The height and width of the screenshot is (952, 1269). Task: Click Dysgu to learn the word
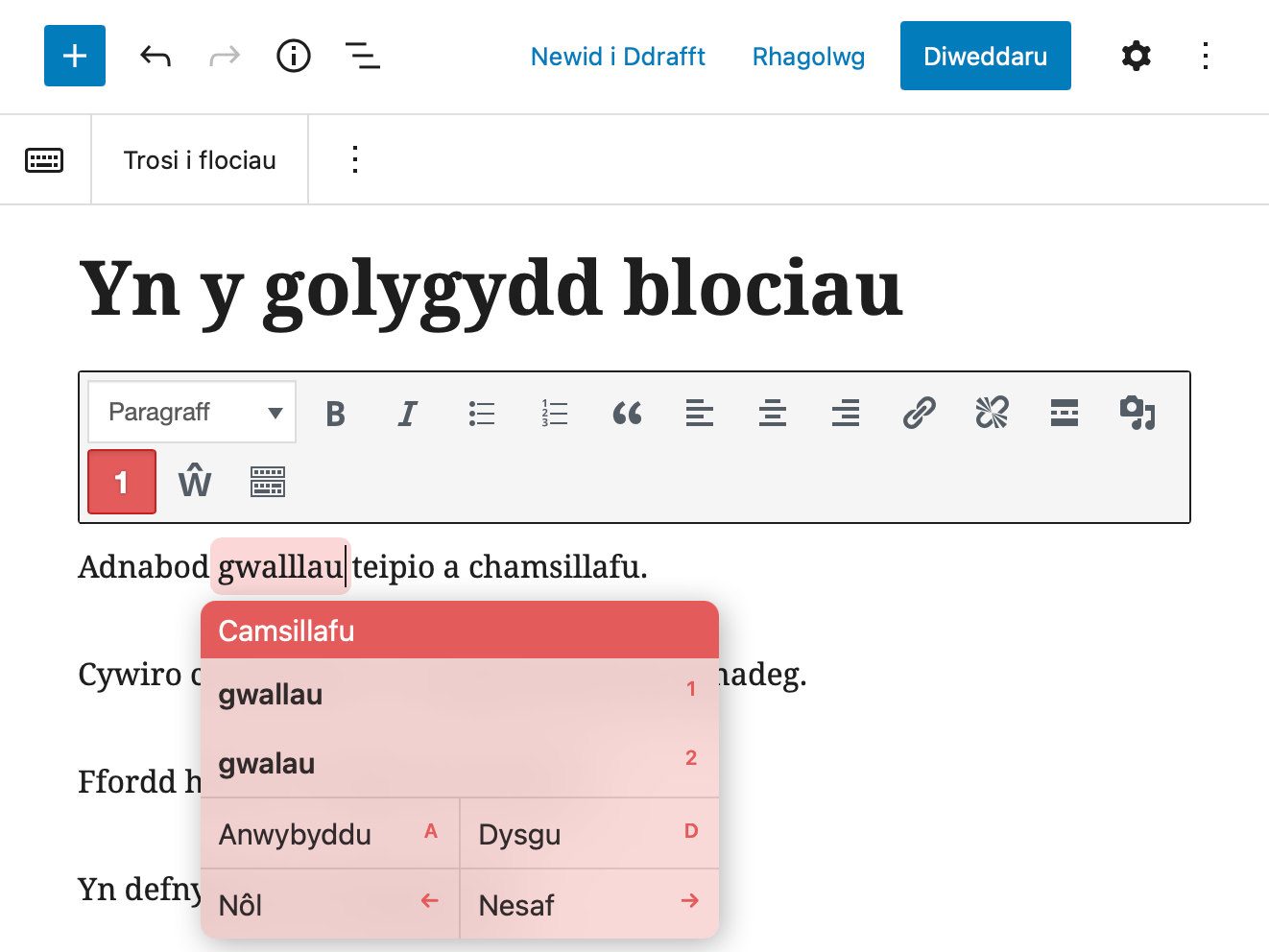tap(589, 834)
